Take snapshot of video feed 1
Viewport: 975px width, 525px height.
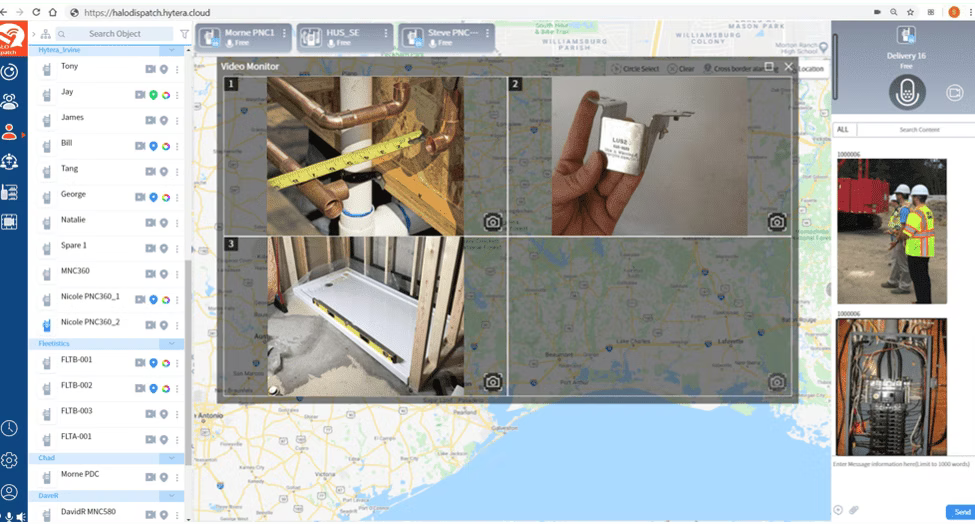pyautogui.click(x=492, y=221)
